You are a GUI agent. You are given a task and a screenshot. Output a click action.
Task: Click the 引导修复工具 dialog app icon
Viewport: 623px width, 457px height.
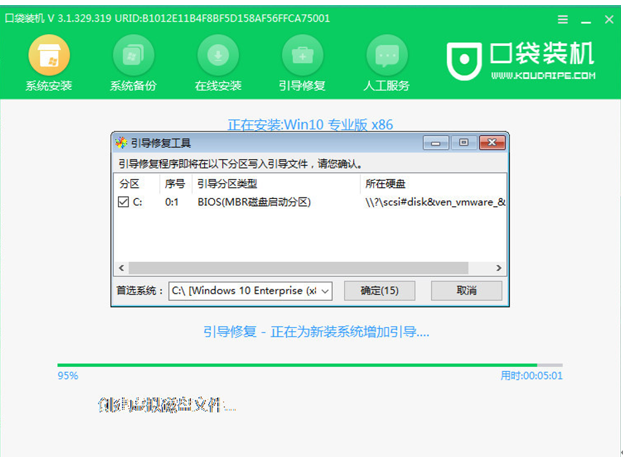point(121,143)
